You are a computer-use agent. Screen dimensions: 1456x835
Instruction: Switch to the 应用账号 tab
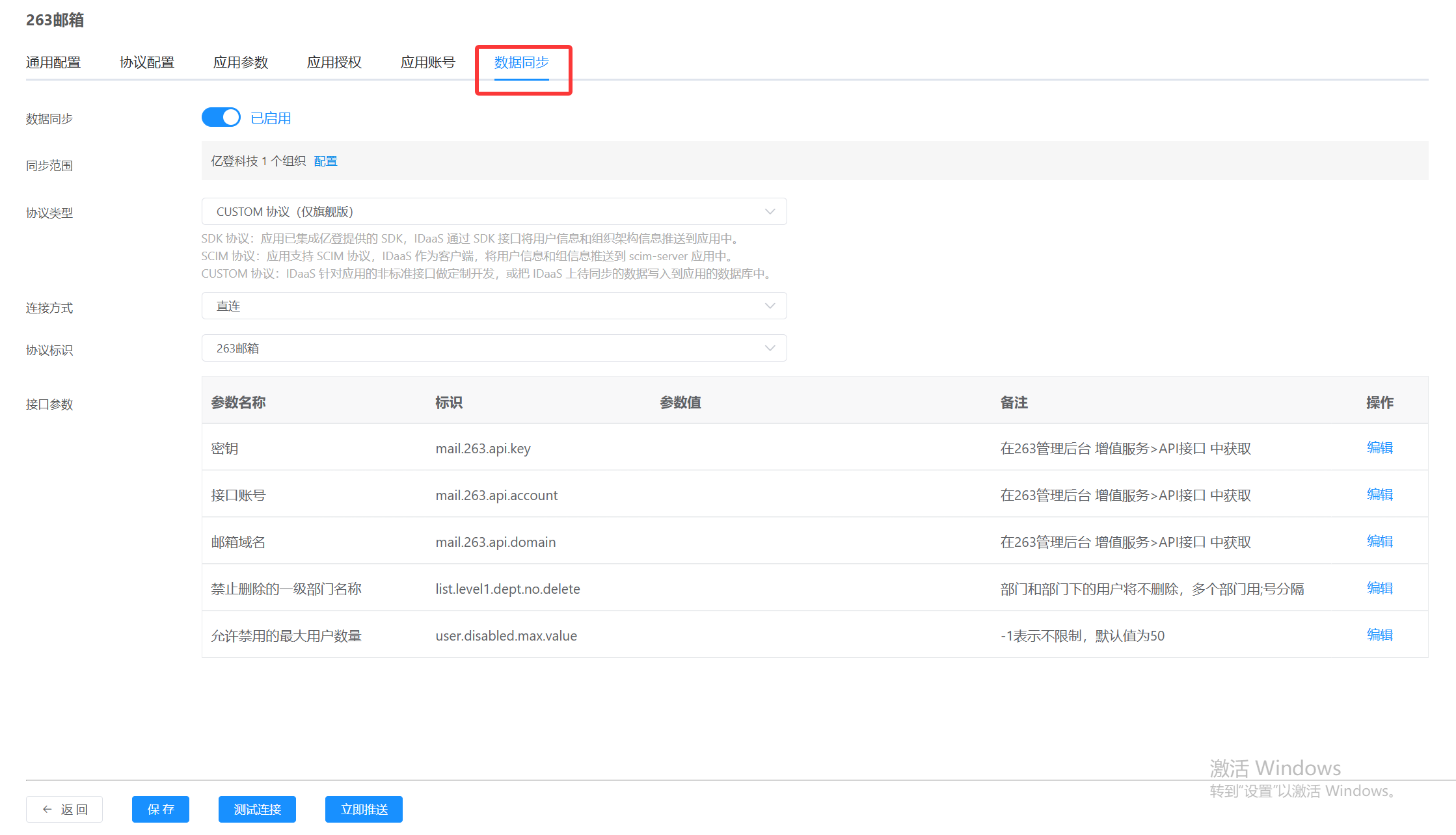(x=428, y=62)
